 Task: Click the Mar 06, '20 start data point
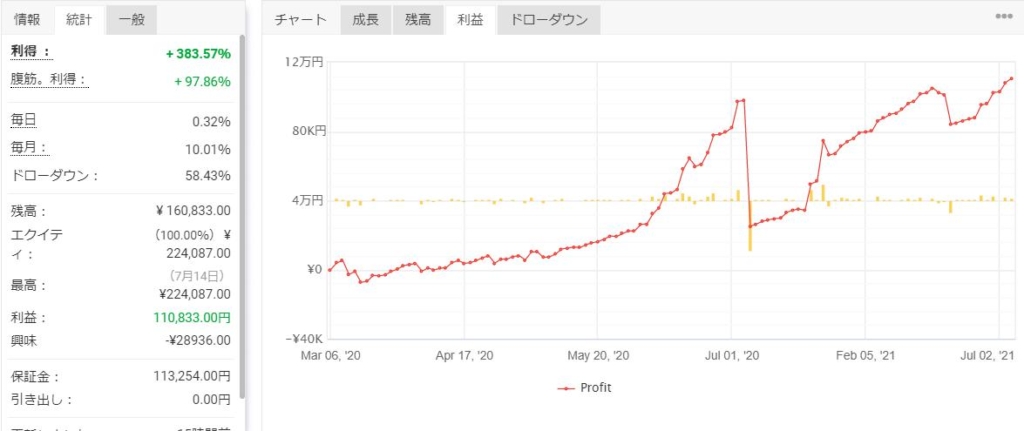[329, 270]
